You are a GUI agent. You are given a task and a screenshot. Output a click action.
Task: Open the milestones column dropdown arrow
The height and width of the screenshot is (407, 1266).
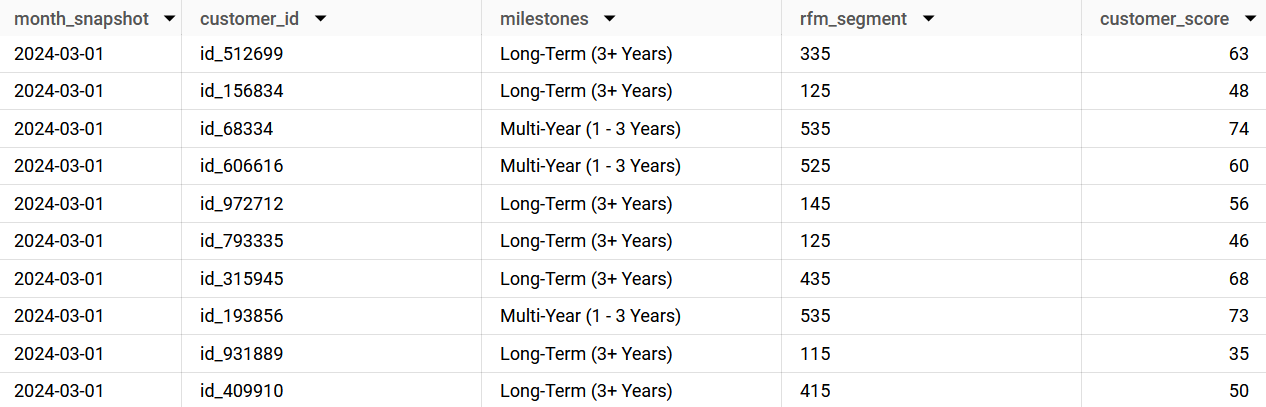tap(610, 19)
